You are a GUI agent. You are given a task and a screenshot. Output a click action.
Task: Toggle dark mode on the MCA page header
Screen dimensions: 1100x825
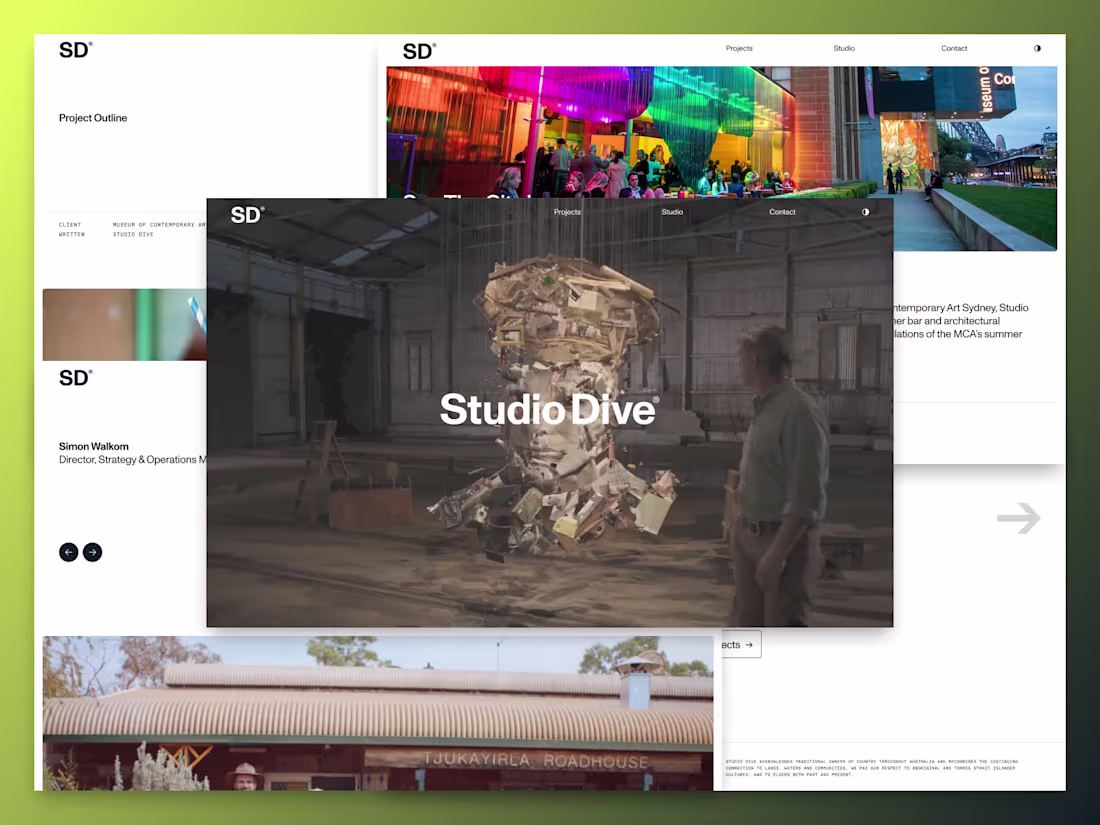[1037, 47]
